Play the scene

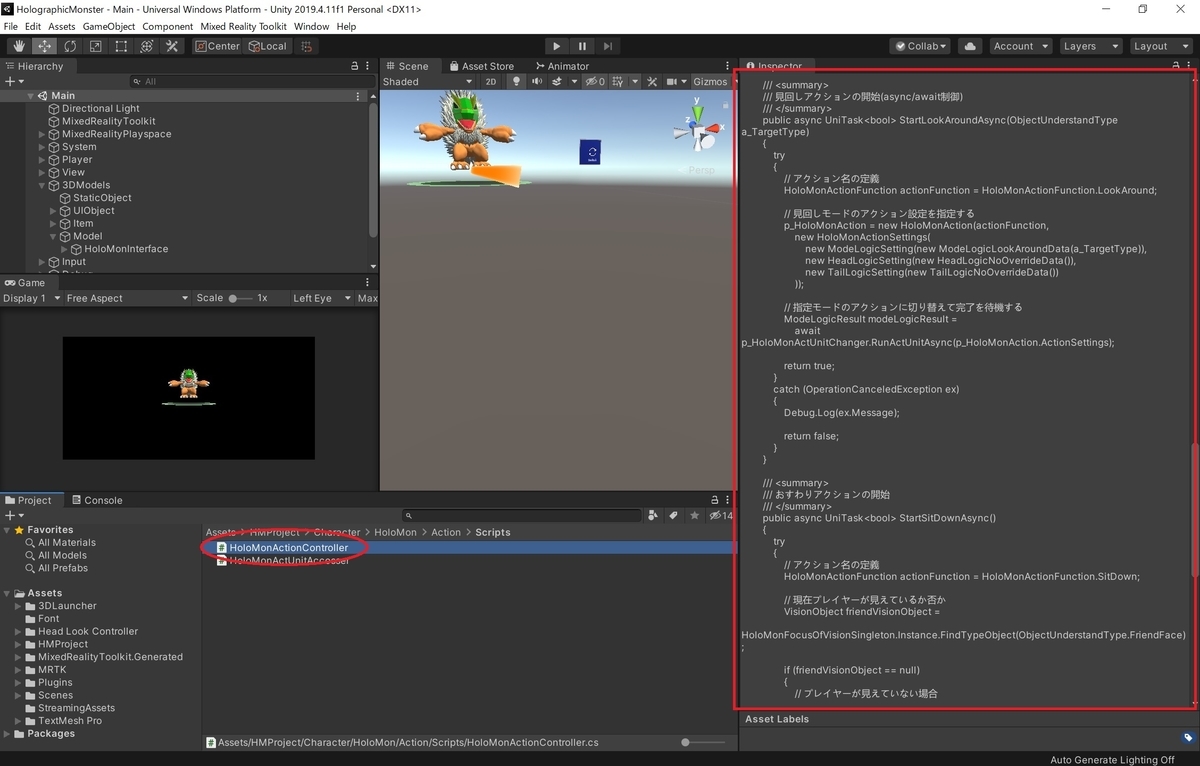click(x=557, y=46)
